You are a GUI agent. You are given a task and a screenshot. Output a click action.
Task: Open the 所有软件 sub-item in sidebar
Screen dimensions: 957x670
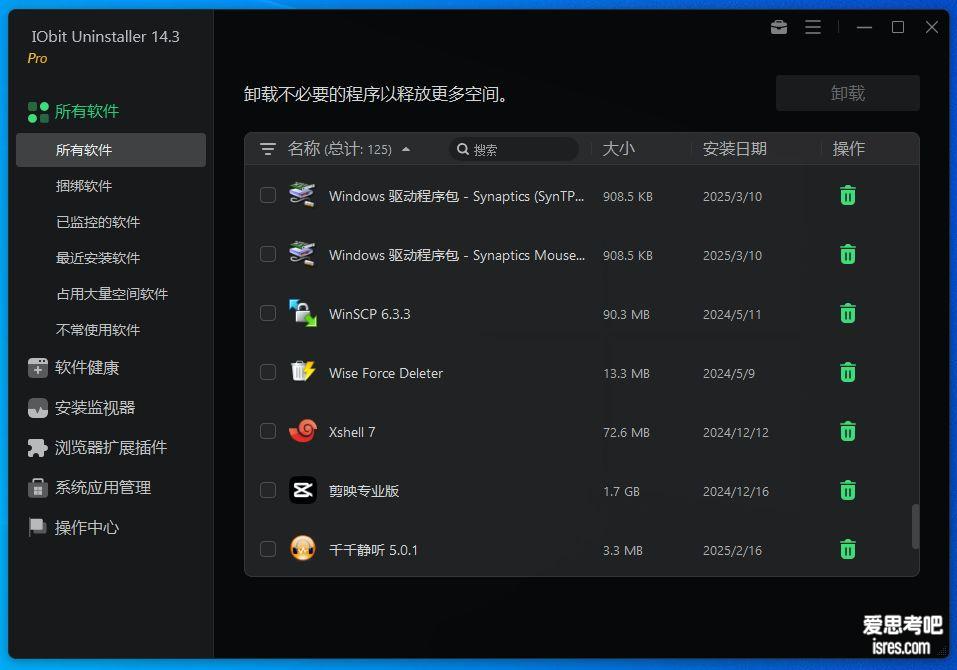(111, 150)
